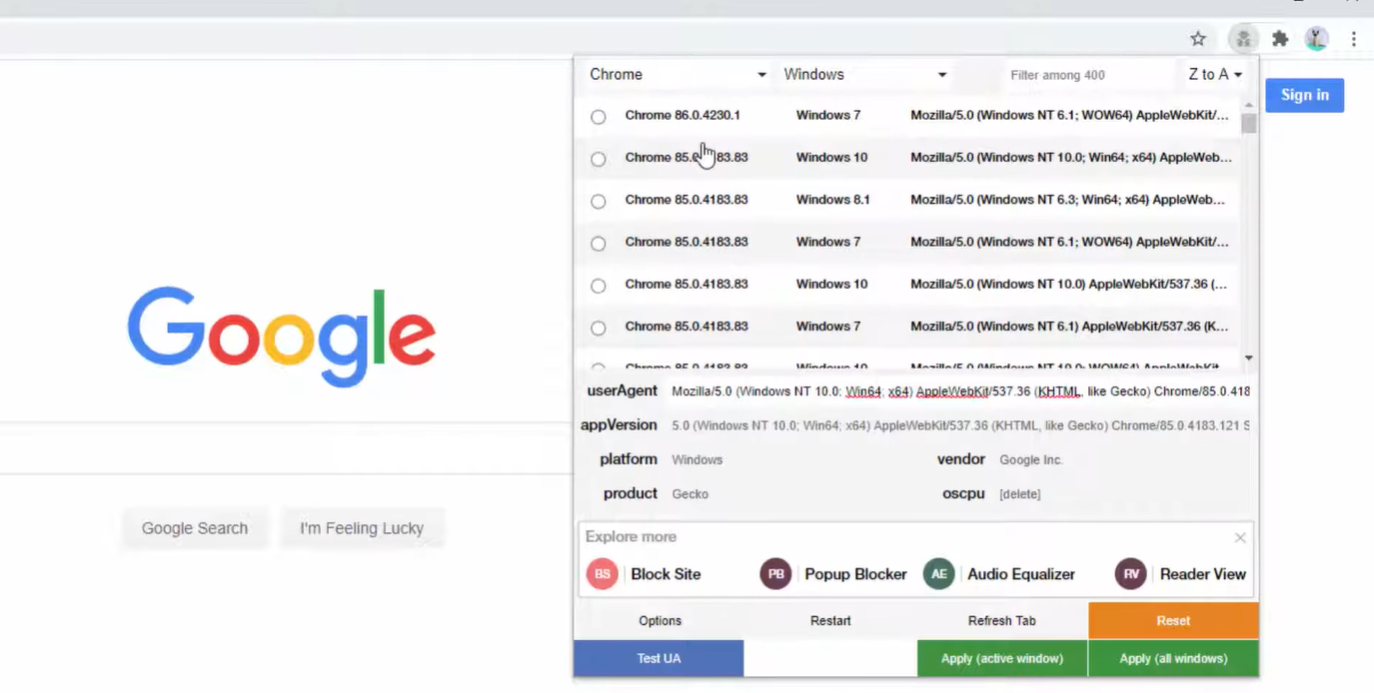Viewport: 1374px width, 693px height.
Task: Close the Explore more panel
Action: [1240, 537]
